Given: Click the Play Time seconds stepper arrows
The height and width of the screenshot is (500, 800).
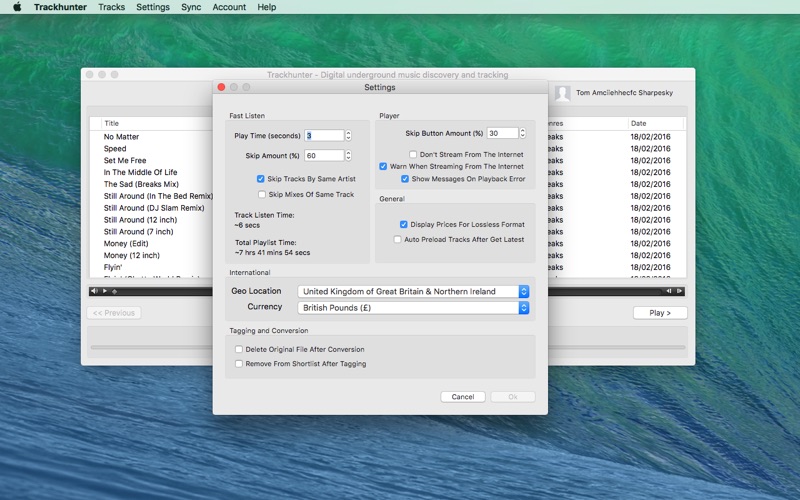Looking at the screenshot, I should point(348,135).
